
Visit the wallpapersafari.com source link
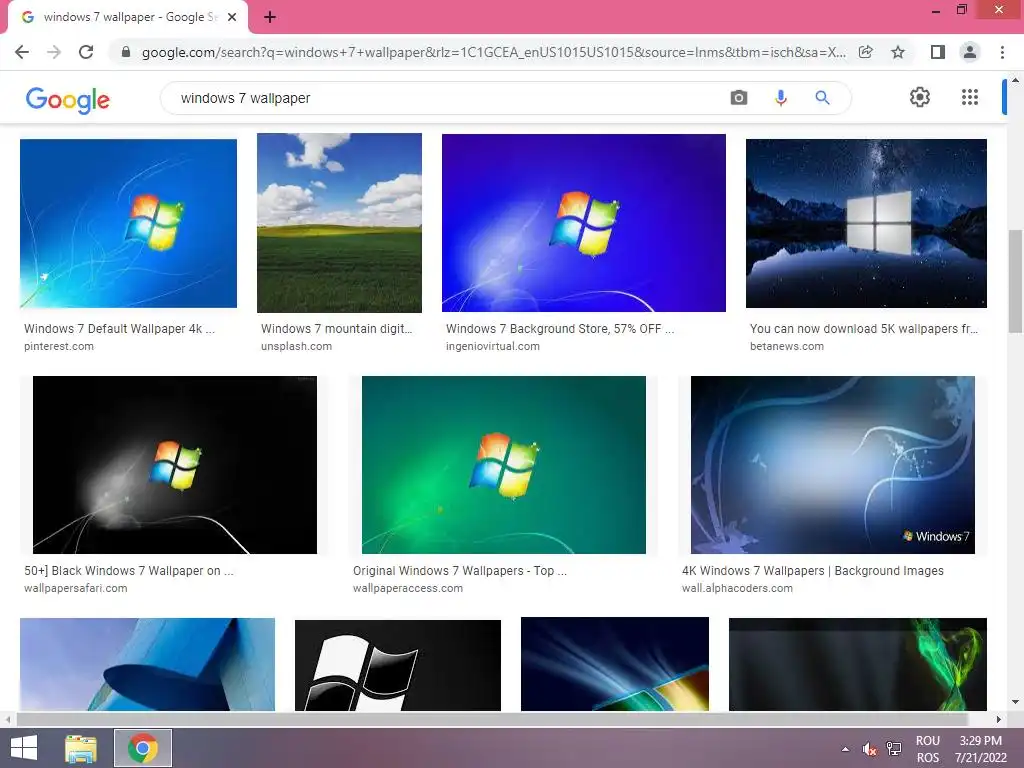[x=76, y=588]
